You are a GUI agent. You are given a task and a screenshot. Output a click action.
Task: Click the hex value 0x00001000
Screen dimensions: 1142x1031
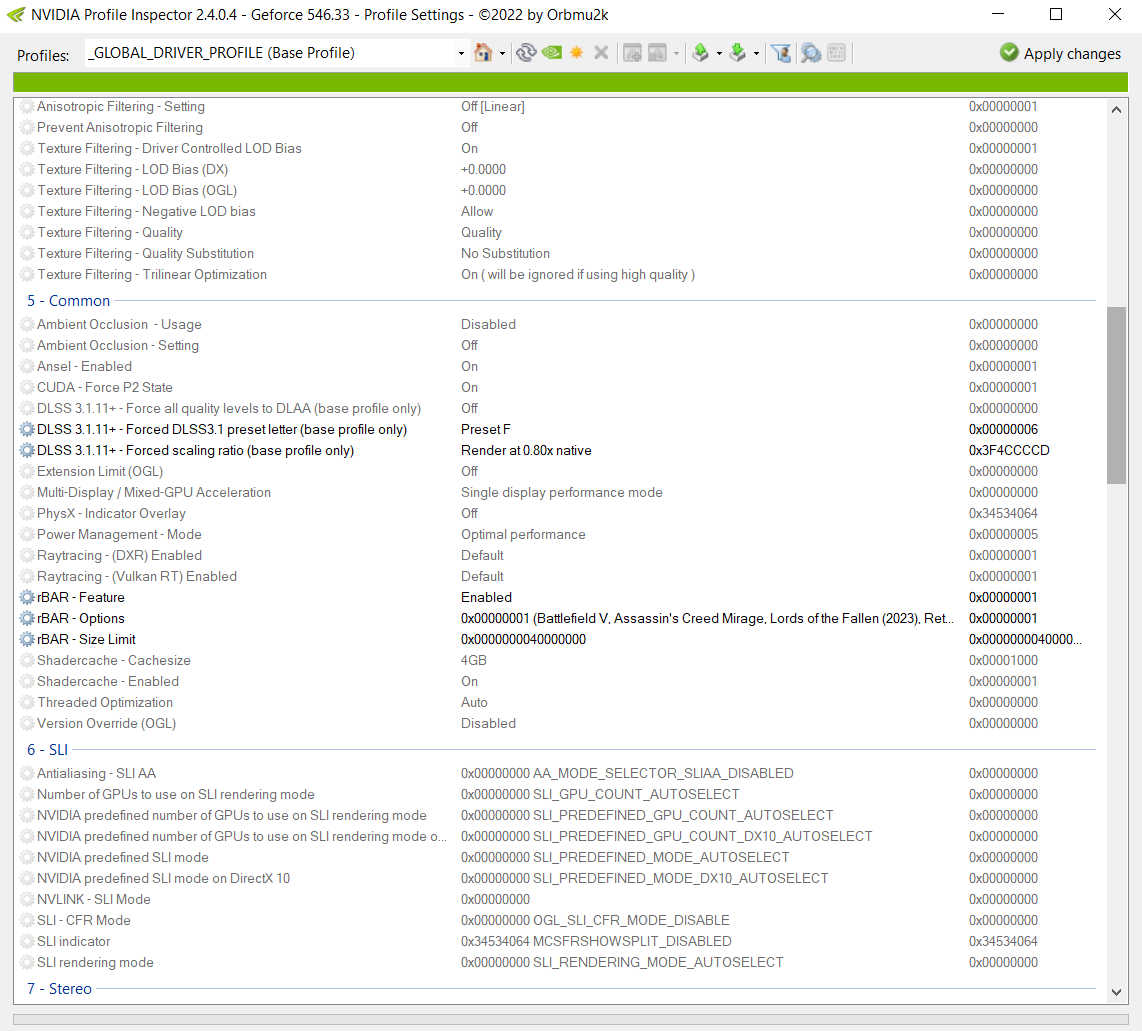click(1003, 660)
